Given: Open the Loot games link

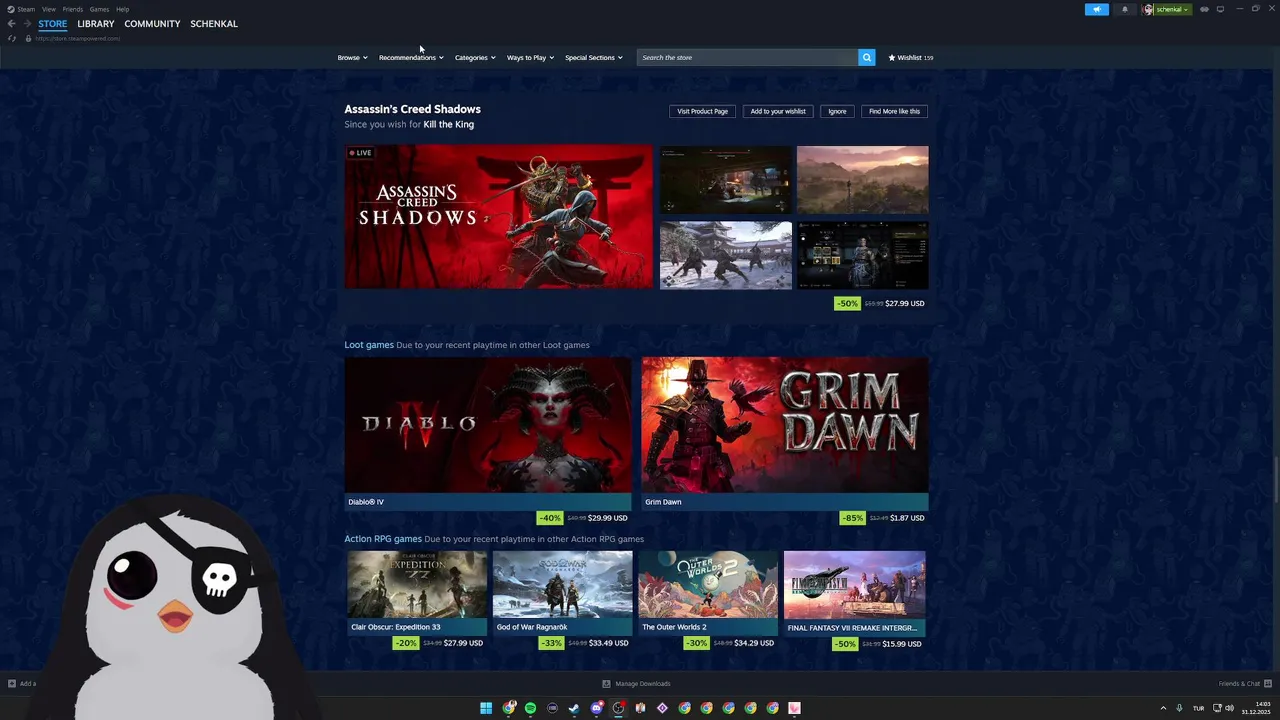Looking at the screenshot, I should [x=369, y=345].
